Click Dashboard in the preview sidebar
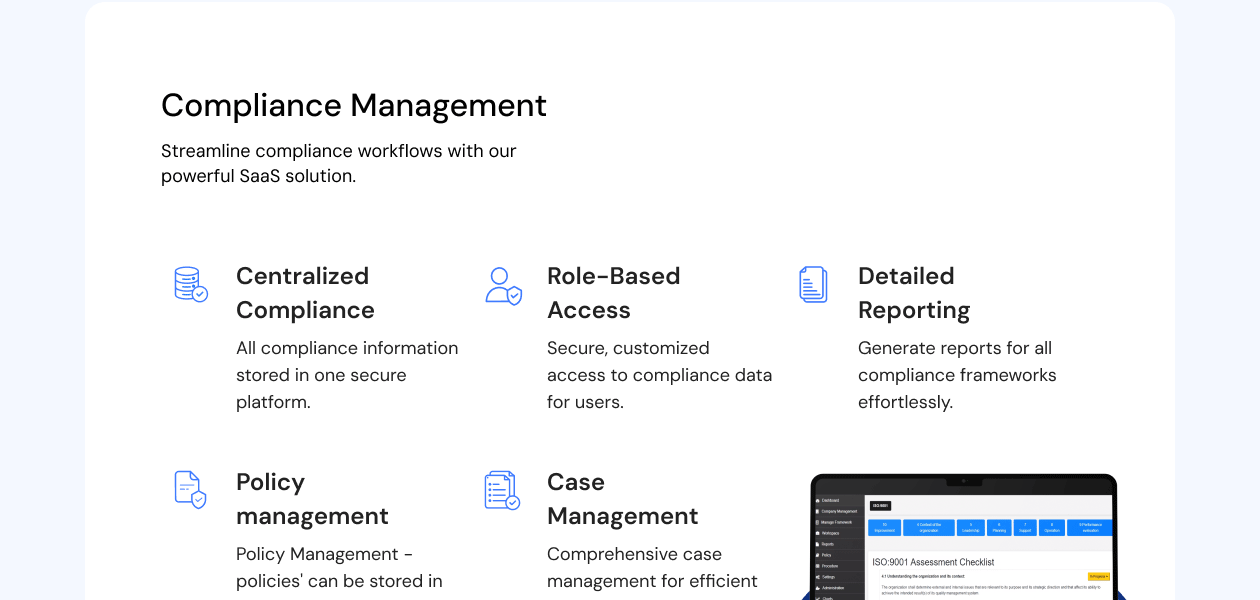Viewport: 1260px width, 600px height. coord(830,500)
